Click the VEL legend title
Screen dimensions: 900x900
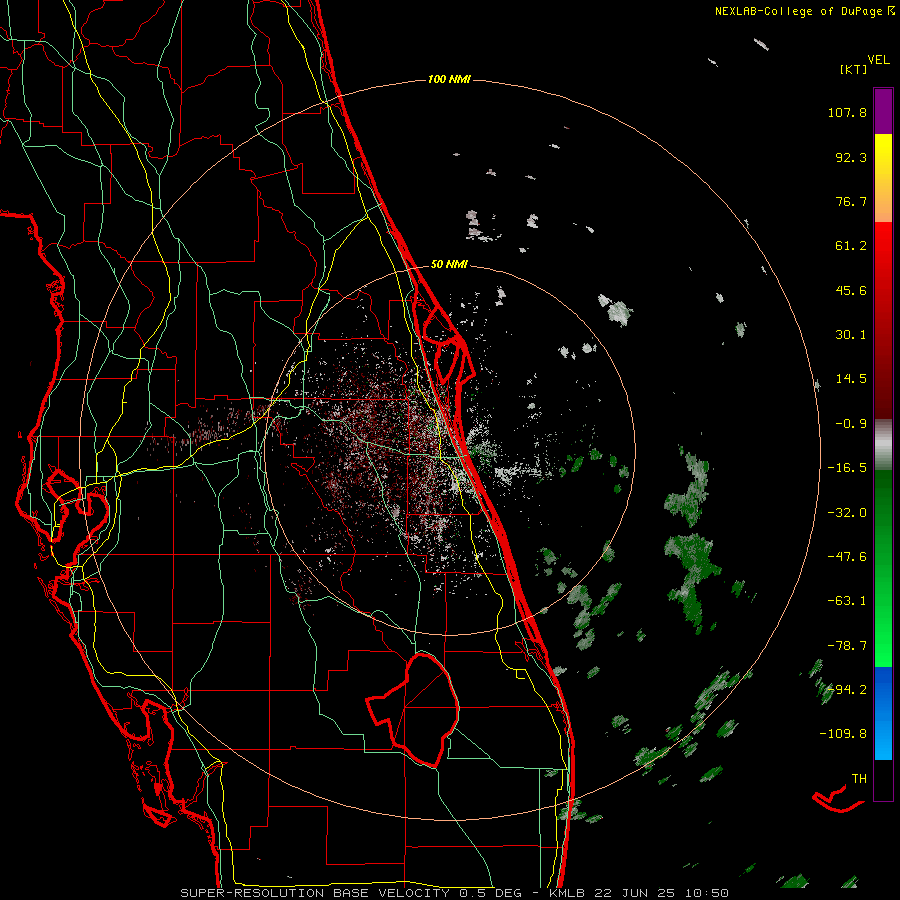tap(878, 60)
